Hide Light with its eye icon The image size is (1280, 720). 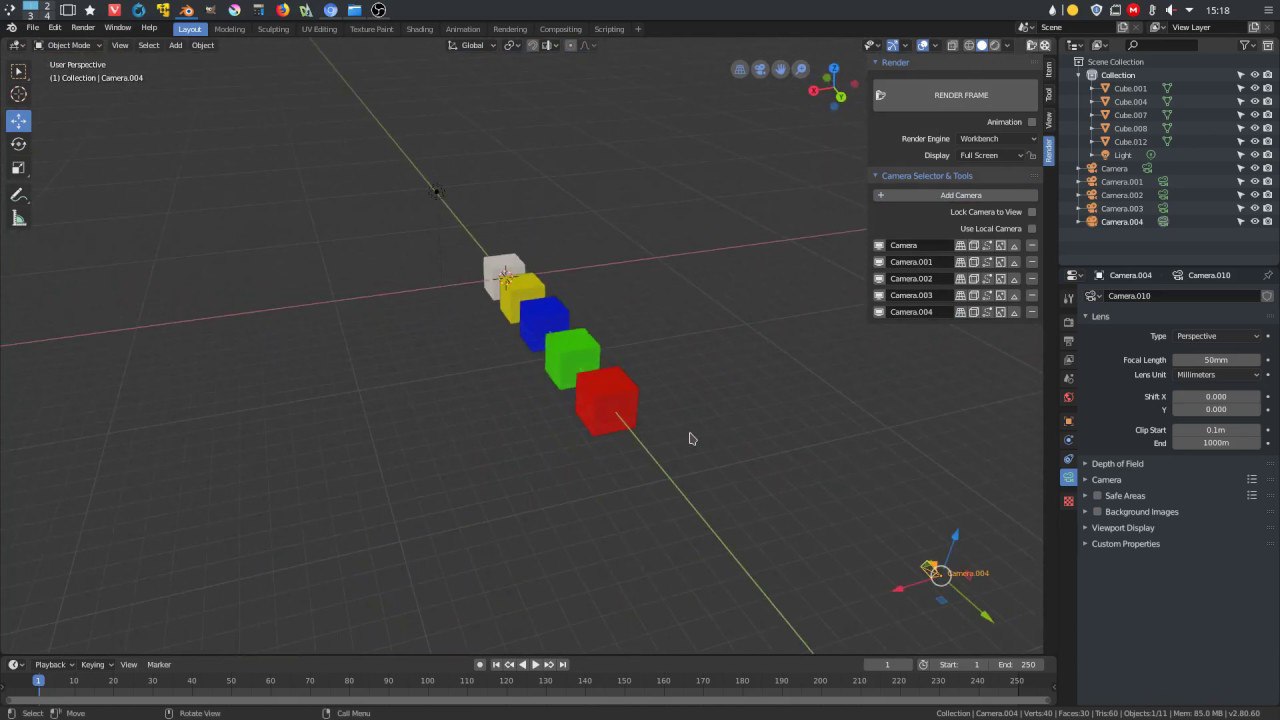coord(1255,155)
